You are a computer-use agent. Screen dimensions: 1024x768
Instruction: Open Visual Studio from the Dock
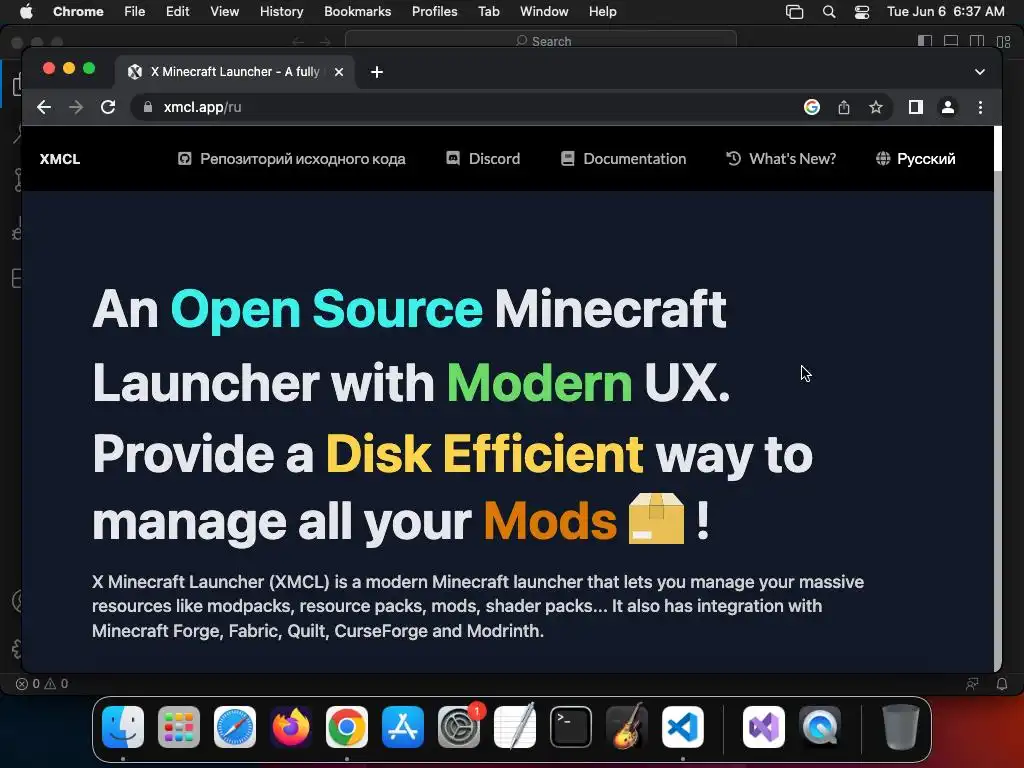[764, 727]
